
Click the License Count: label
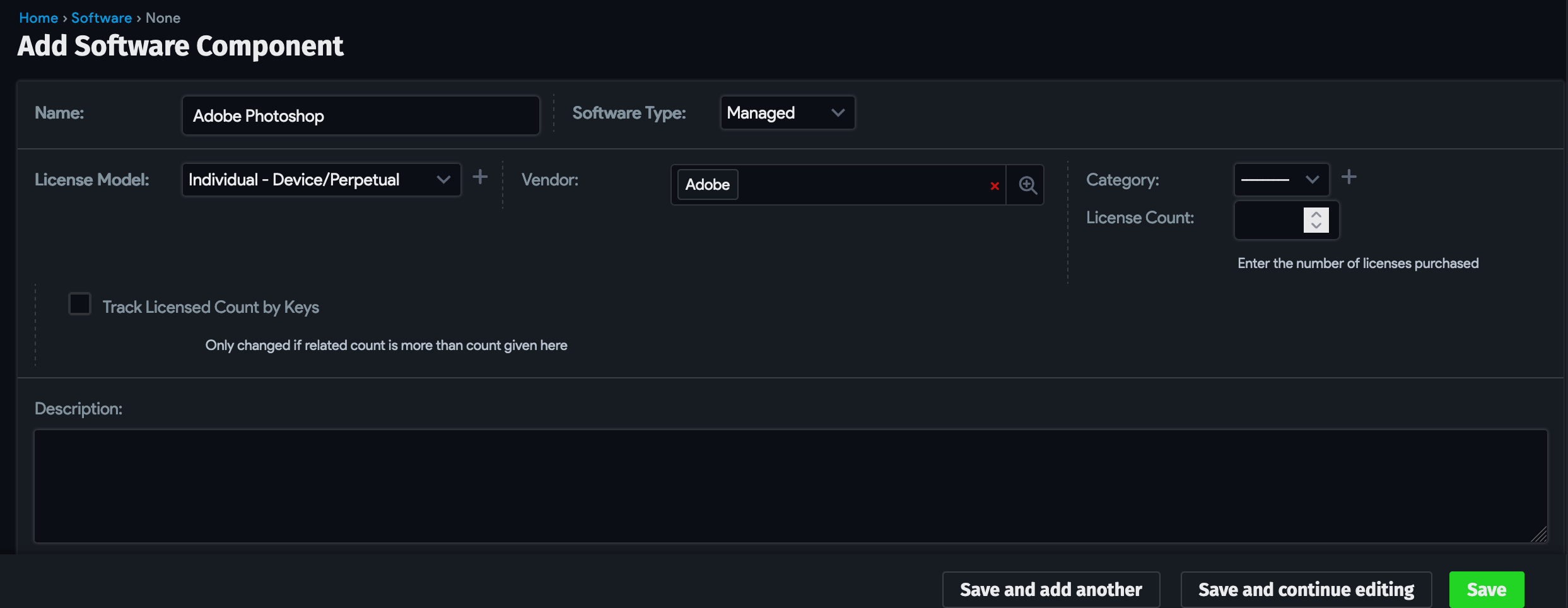pyautogui.click(x=1140, y=218)
